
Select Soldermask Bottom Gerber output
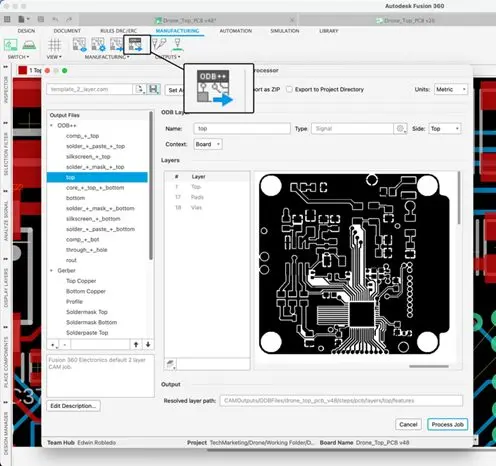point(91,322)
